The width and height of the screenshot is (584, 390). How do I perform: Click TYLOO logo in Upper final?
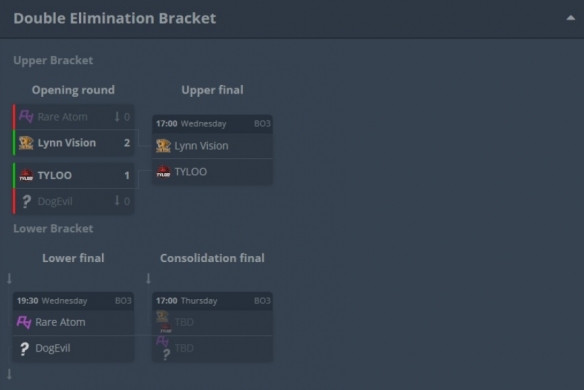(x=163, y=172)
